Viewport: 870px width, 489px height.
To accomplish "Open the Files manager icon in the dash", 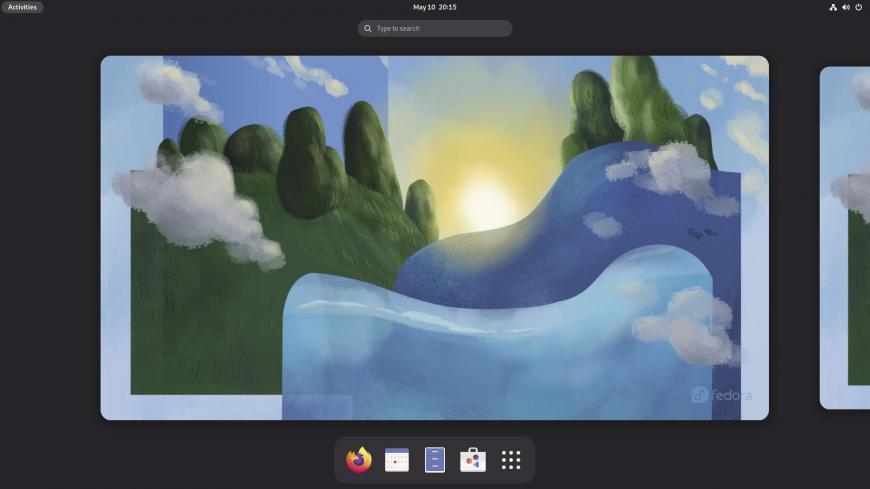I will coord(434,460).
